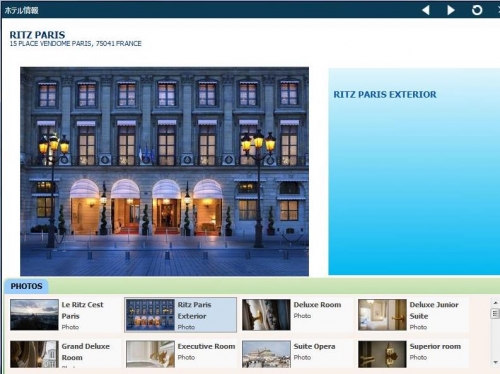
Task: Open the PHOTOS tab
Action: point(26,286)
